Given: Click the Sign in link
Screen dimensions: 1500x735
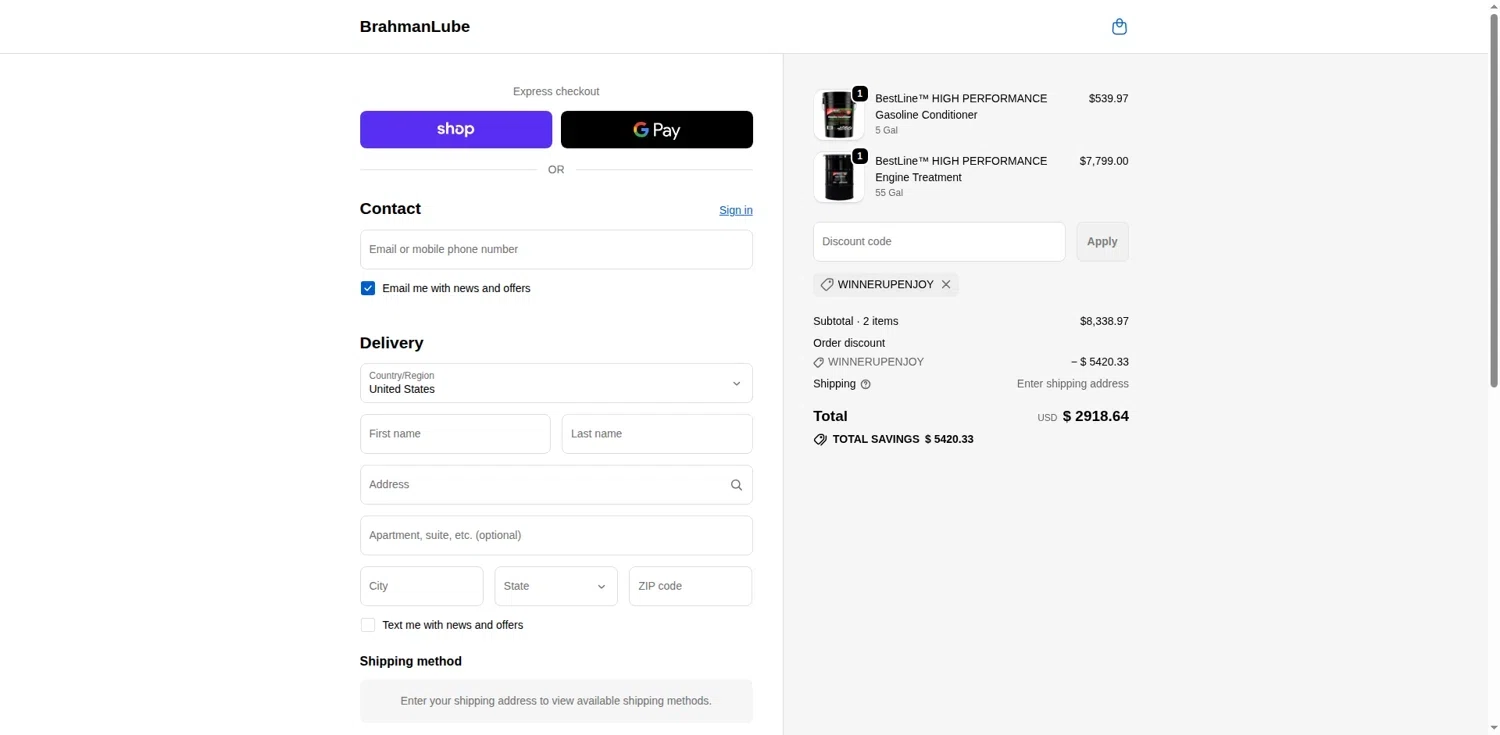Looking at the screenshot, I should coord(736,210).
